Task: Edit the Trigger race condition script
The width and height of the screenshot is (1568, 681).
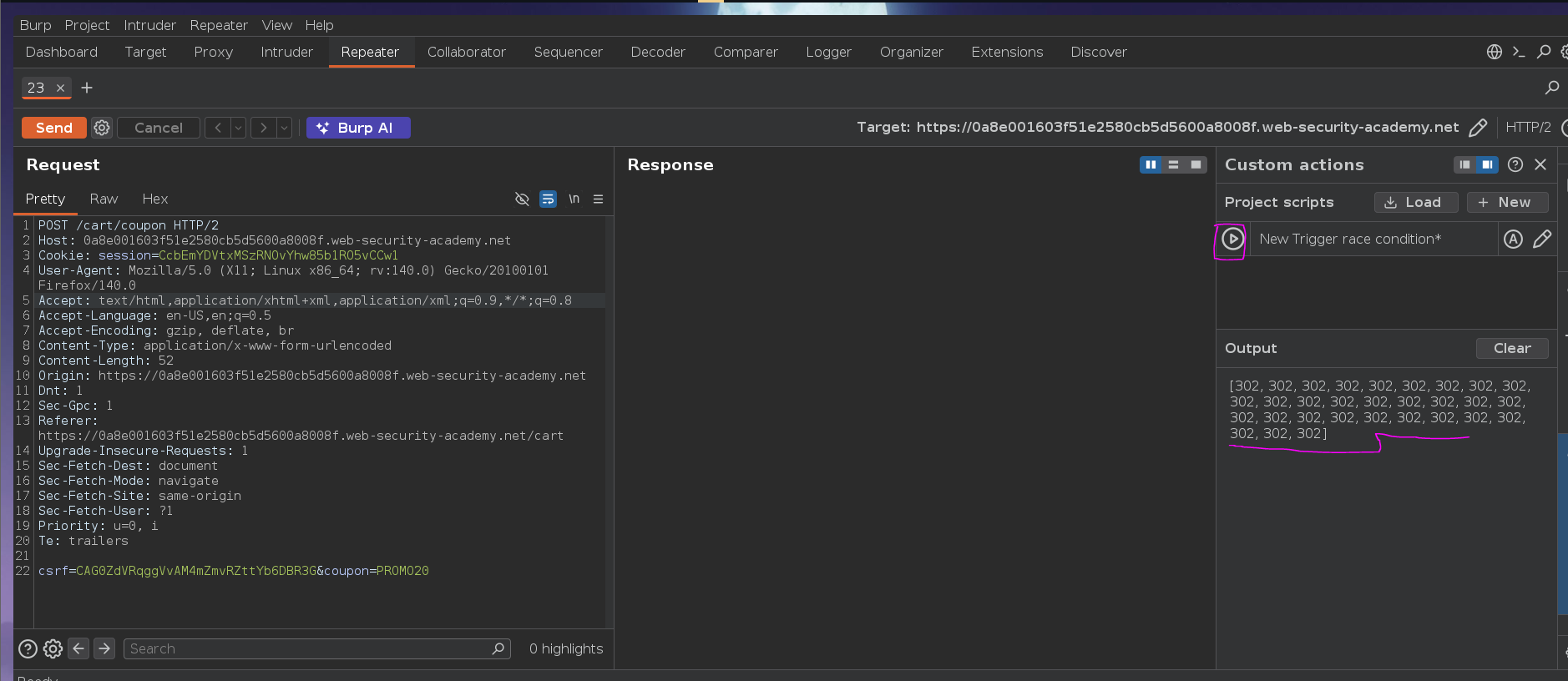Action: 1542,240
